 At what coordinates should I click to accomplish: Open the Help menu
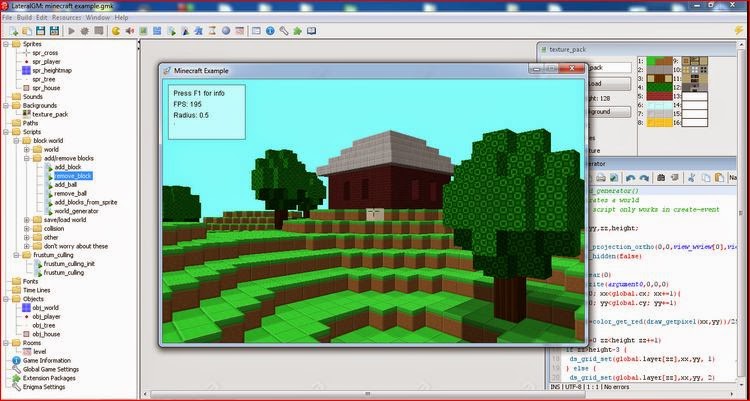(121, 17)
